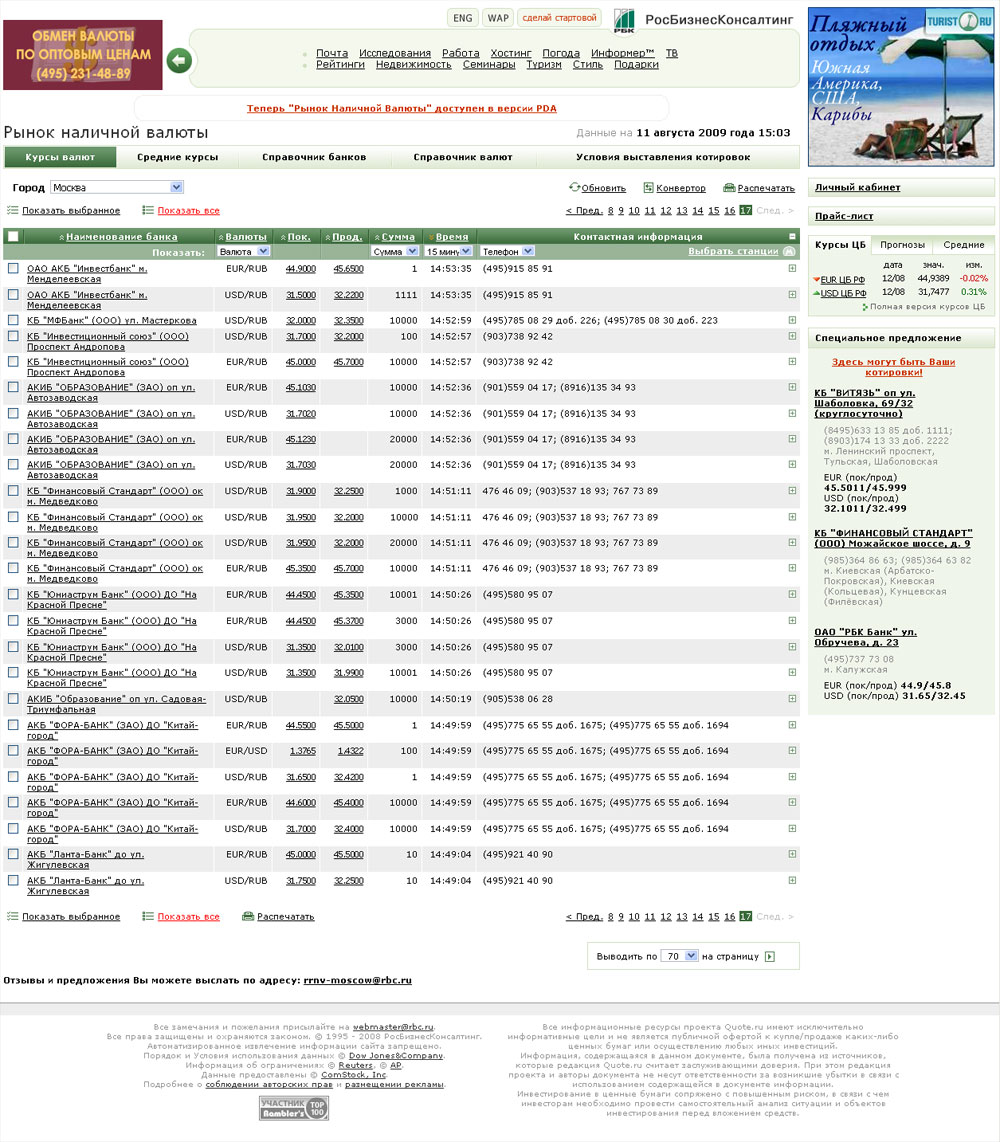Check the Ланта-Банк USD/RUB row checkbox
The height and width of the screenshot is (1142, 1000).
tap(13, 881)
